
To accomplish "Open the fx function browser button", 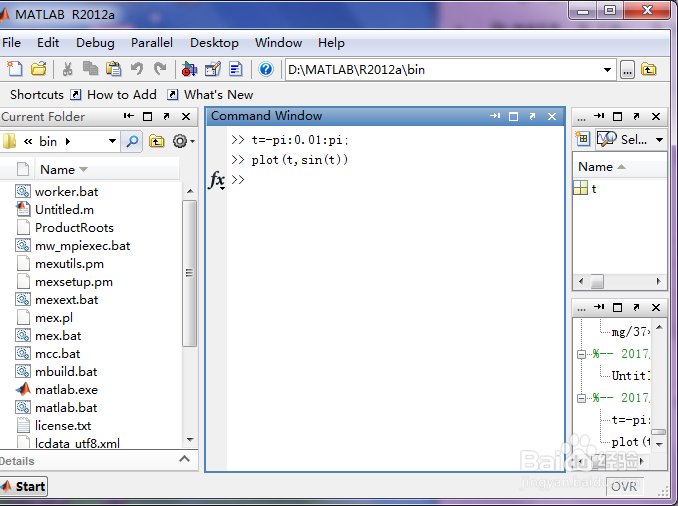I will (217, 179).
